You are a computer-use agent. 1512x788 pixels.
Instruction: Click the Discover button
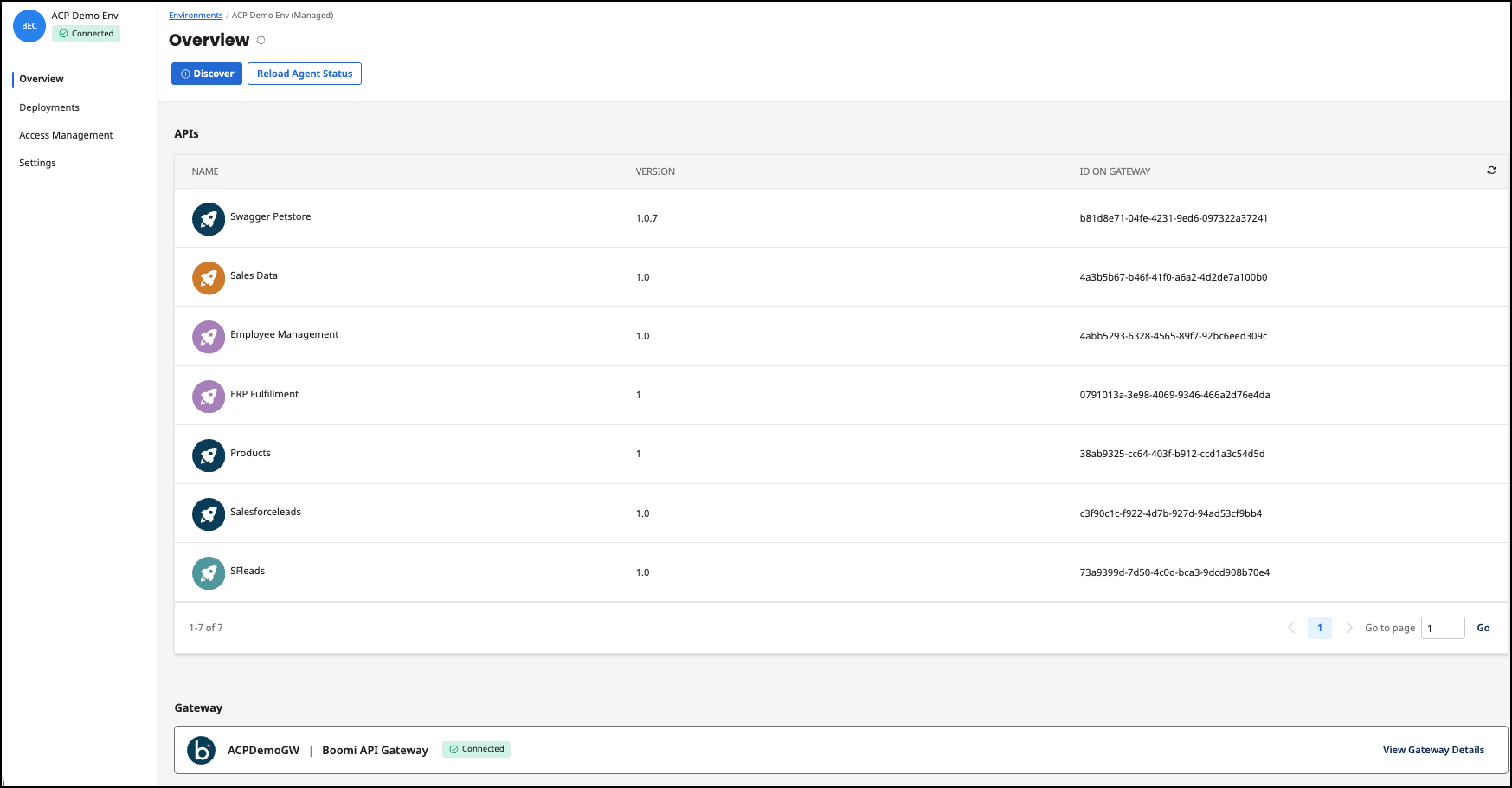(x=206, y=74)
